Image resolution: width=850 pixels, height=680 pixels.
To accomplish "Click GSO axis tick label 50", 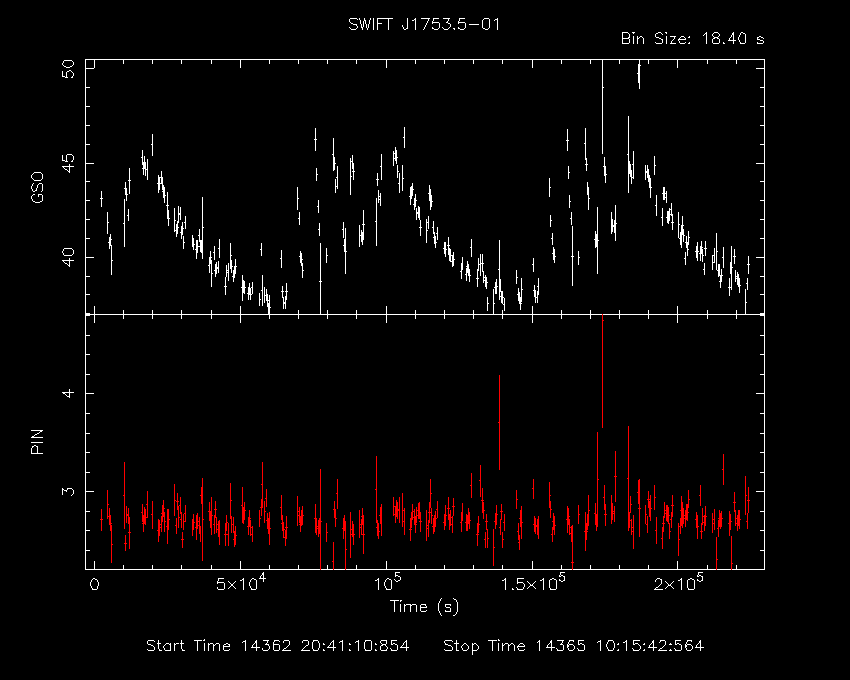I will click(x=68, y=69).
